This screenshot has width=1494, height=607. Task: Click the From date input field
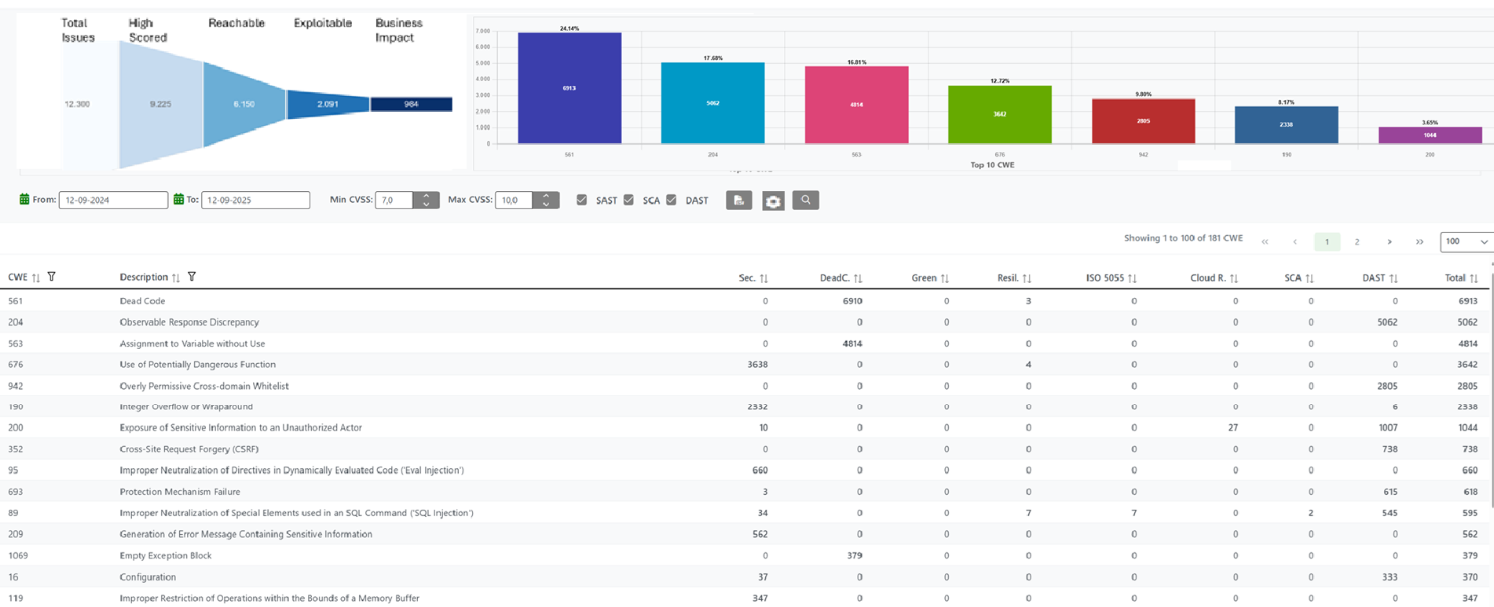113,200
